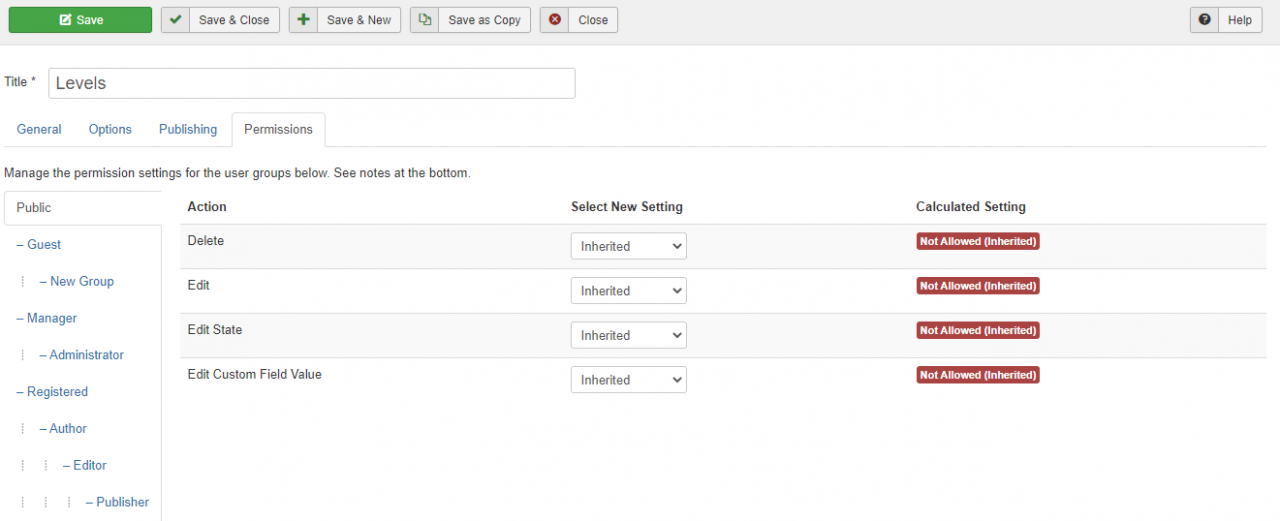
Task: Select the Administrator user group
Action: [x=87, y=355]
